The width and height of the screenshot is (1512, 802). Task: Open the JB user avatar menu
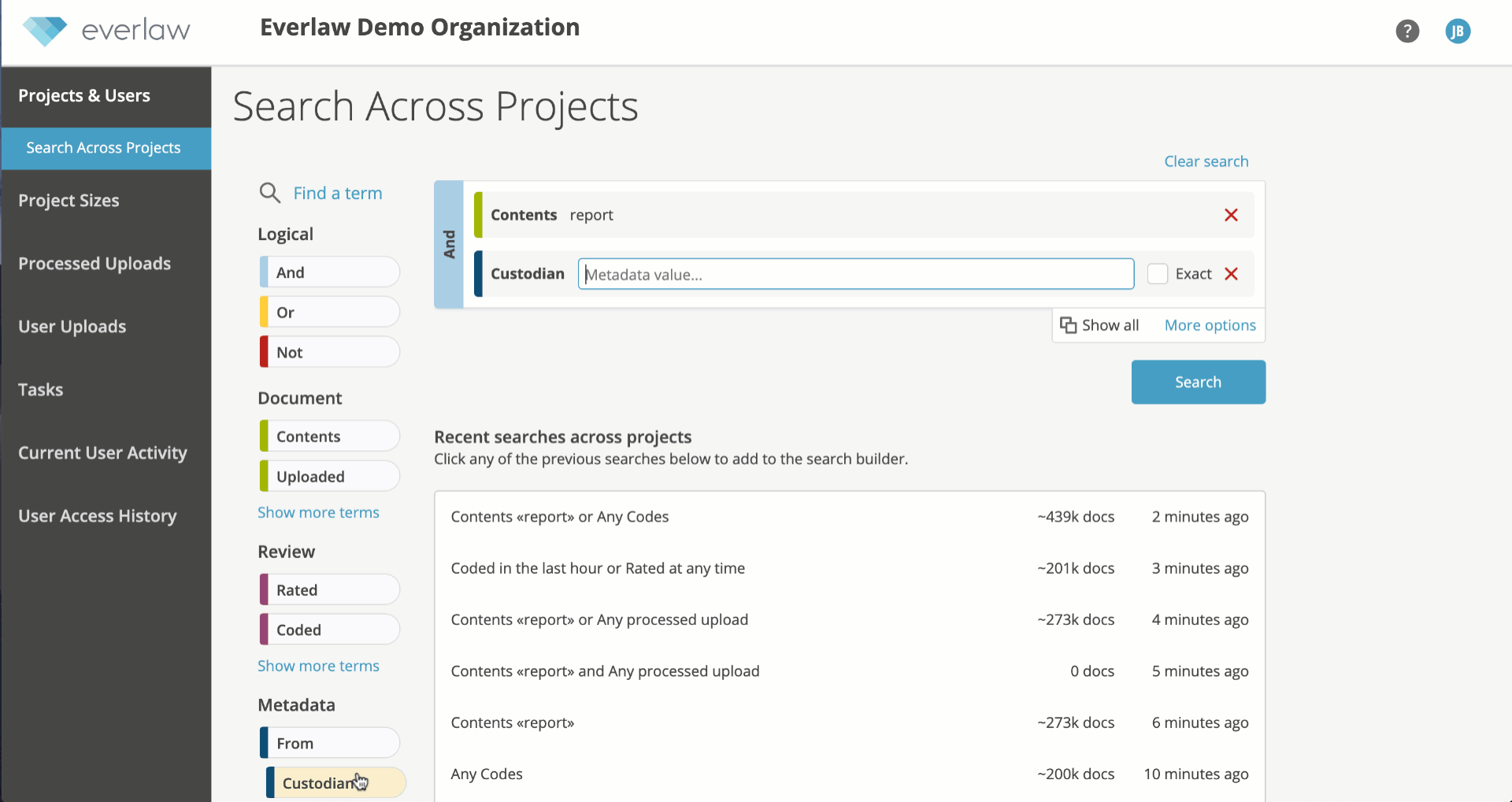1458,31
